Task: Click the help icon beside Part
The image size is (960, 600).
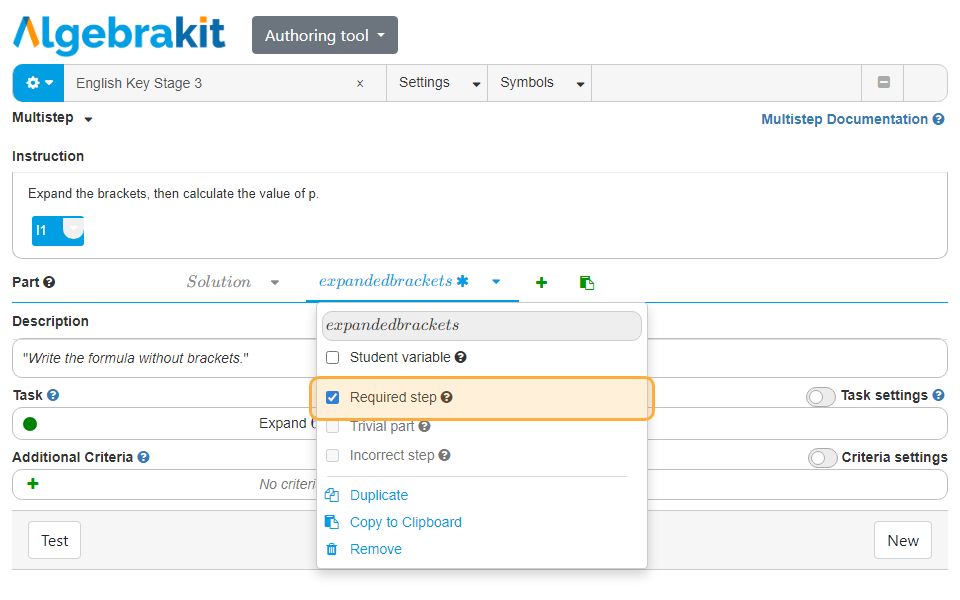Action: point(49,283)
